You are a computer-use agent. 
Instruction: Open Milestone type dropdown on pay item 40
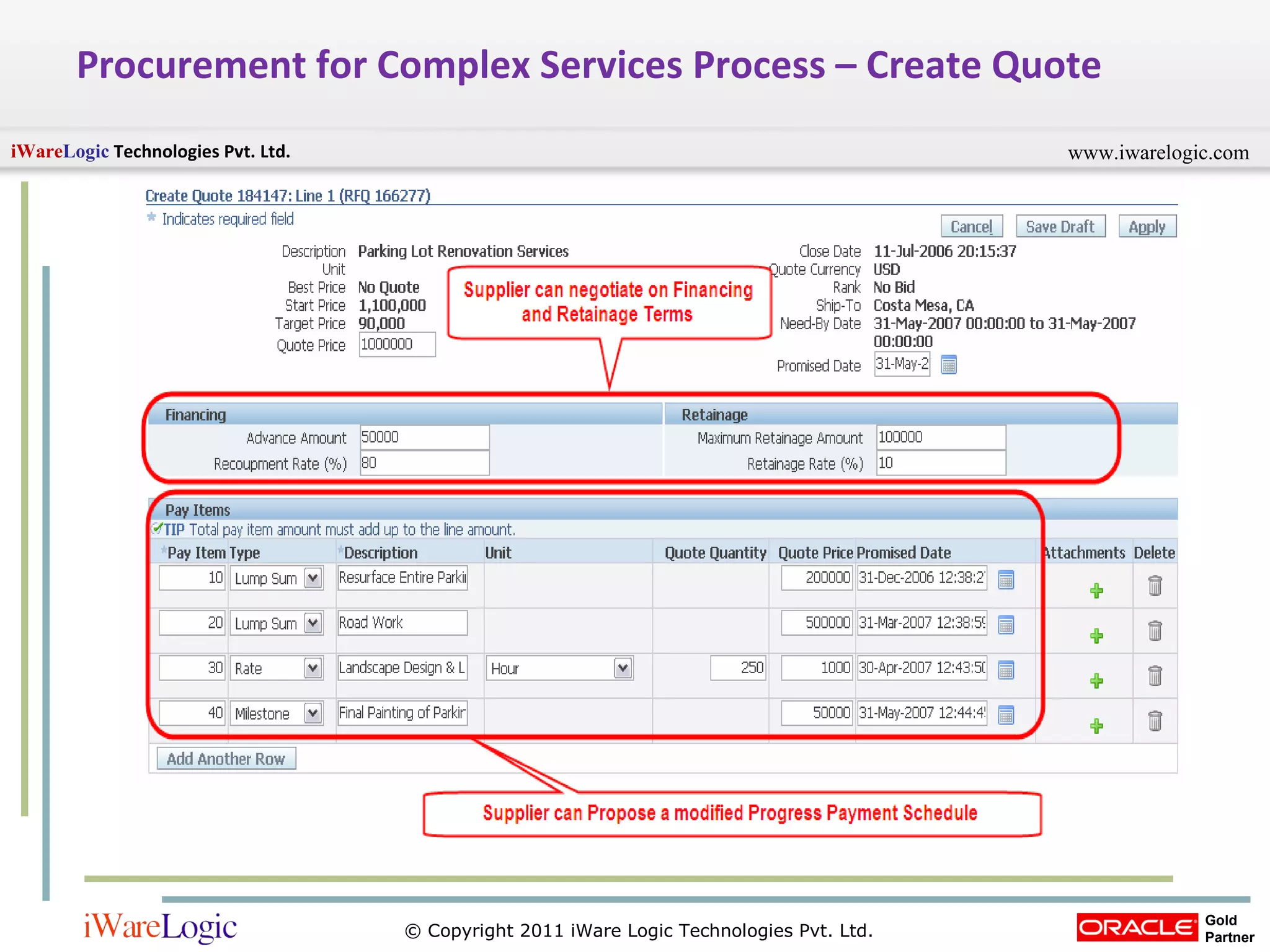313,713
